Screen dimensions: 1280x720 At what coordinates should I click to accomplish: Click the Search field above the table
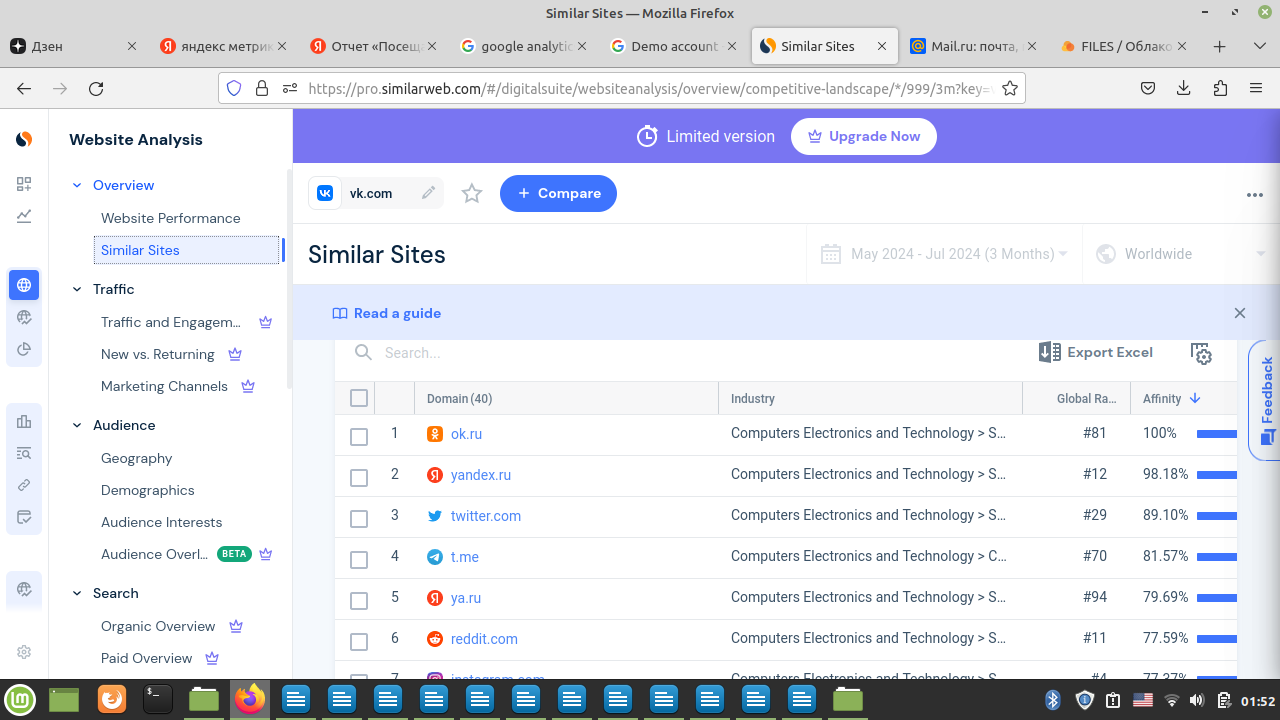(600, 353)
